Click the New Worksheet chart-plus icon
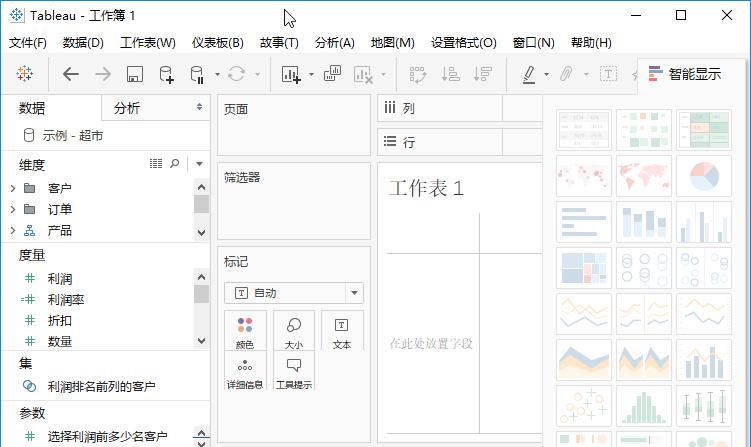This screenshot has width=751, height=447. (x=291, y=74)
